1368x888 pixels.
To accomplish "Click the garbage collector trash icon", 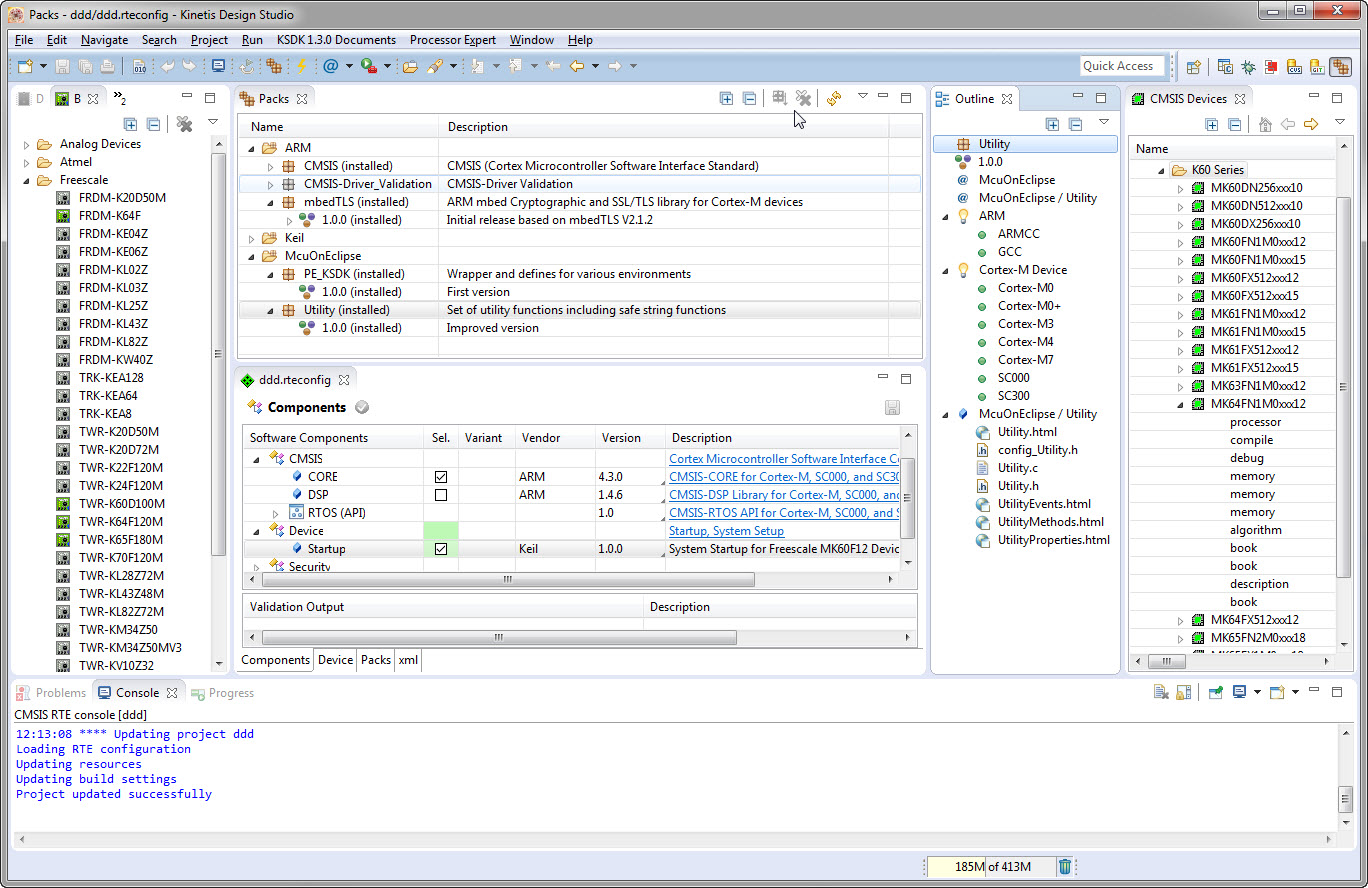I will click(x=1065, y=866).
